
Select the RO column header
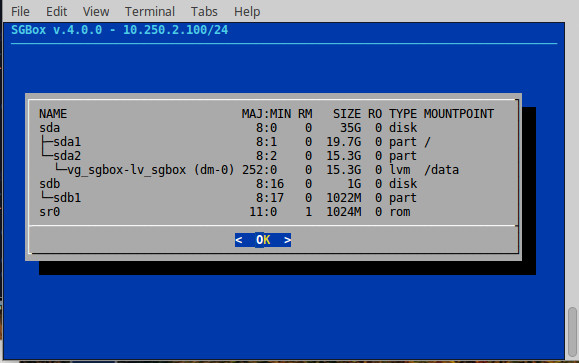tap(375, 114)
